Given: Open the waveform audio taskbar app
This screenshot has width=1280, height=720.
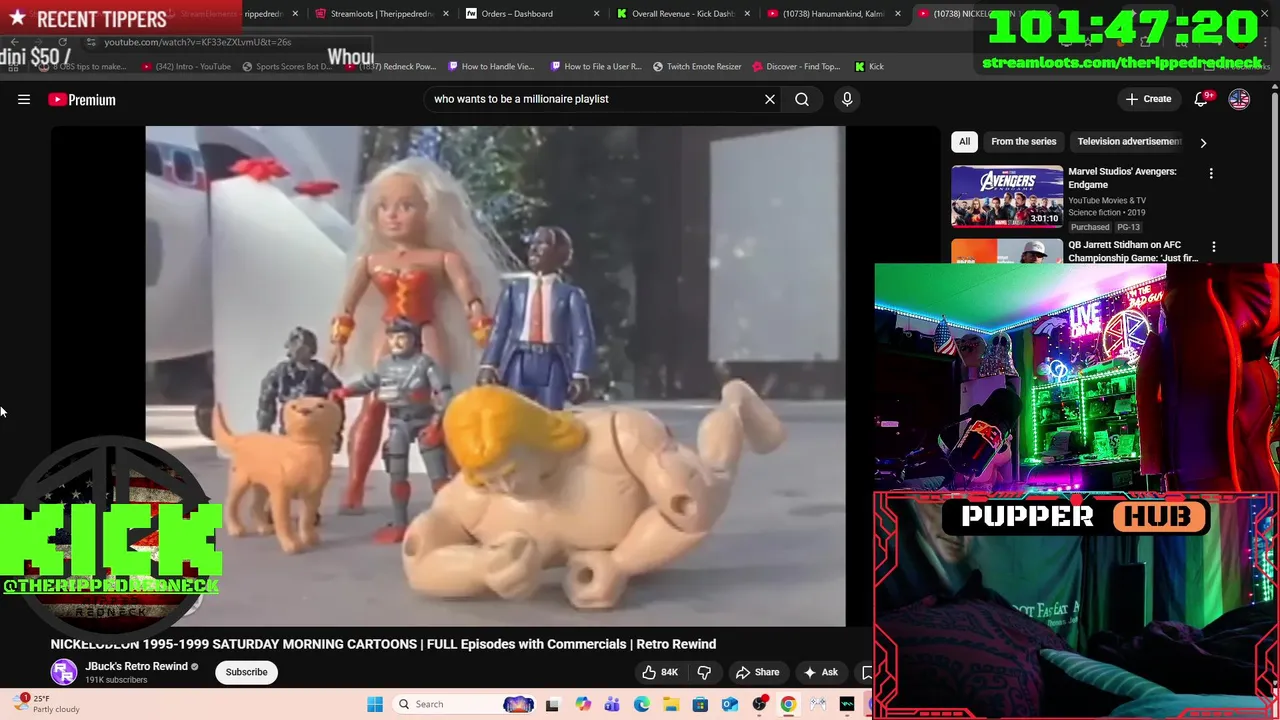Looking at the screenshot, I should [847, 704].
